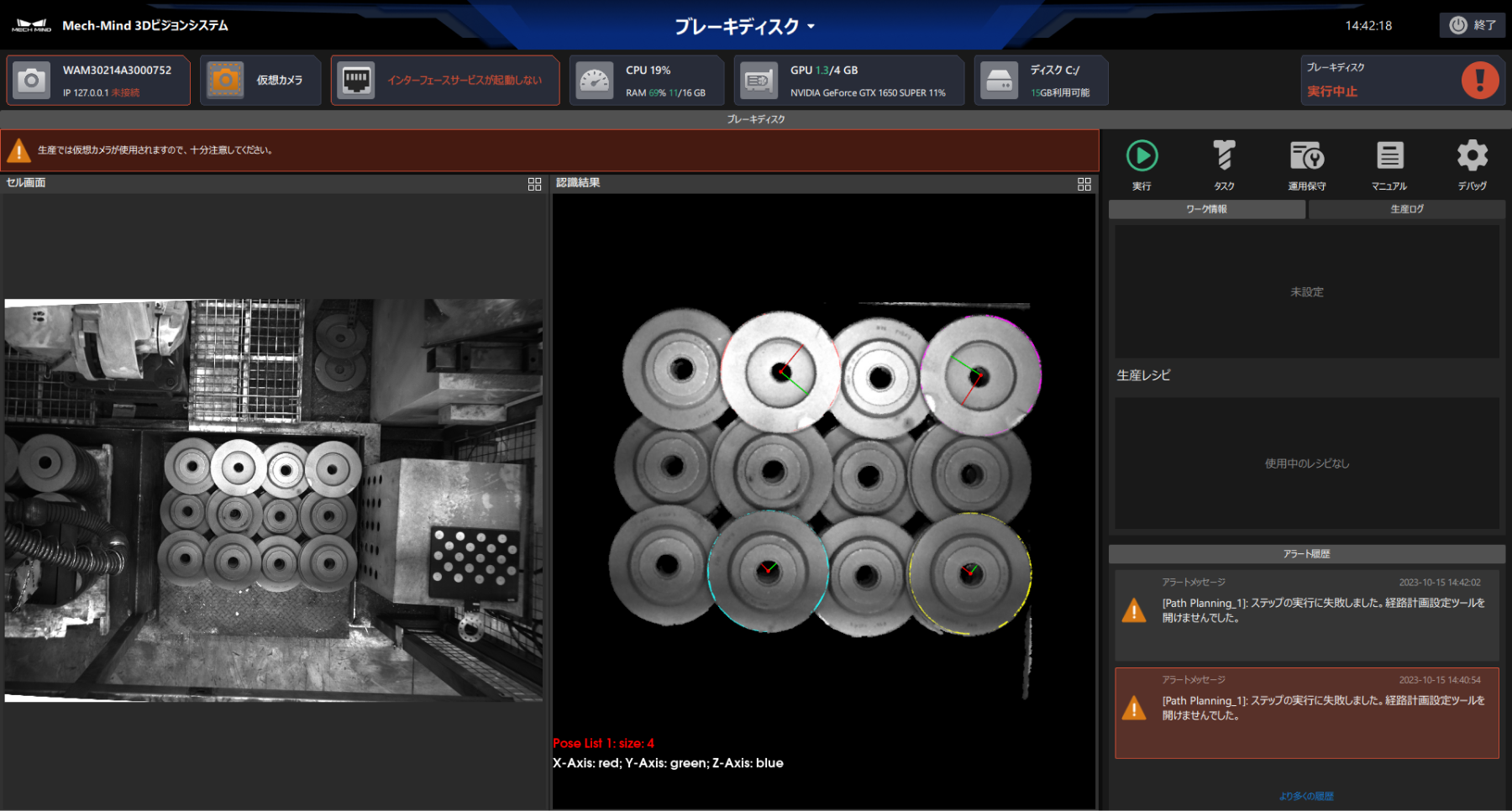Click the ブレーキディスク sub-header bar
This screenshot has height=811, width=1512.
click(756, 119)
